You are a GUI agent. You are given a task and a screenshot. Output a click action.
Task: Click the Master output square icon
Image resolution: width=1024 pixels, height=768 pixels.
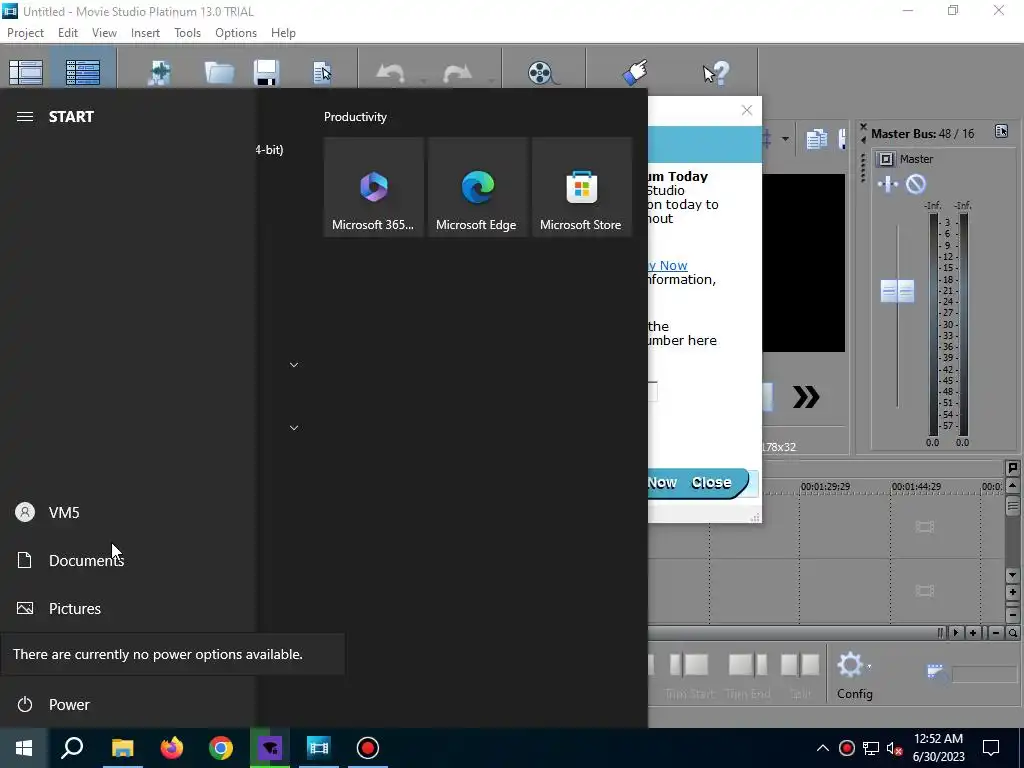click(x=886, y=159)
